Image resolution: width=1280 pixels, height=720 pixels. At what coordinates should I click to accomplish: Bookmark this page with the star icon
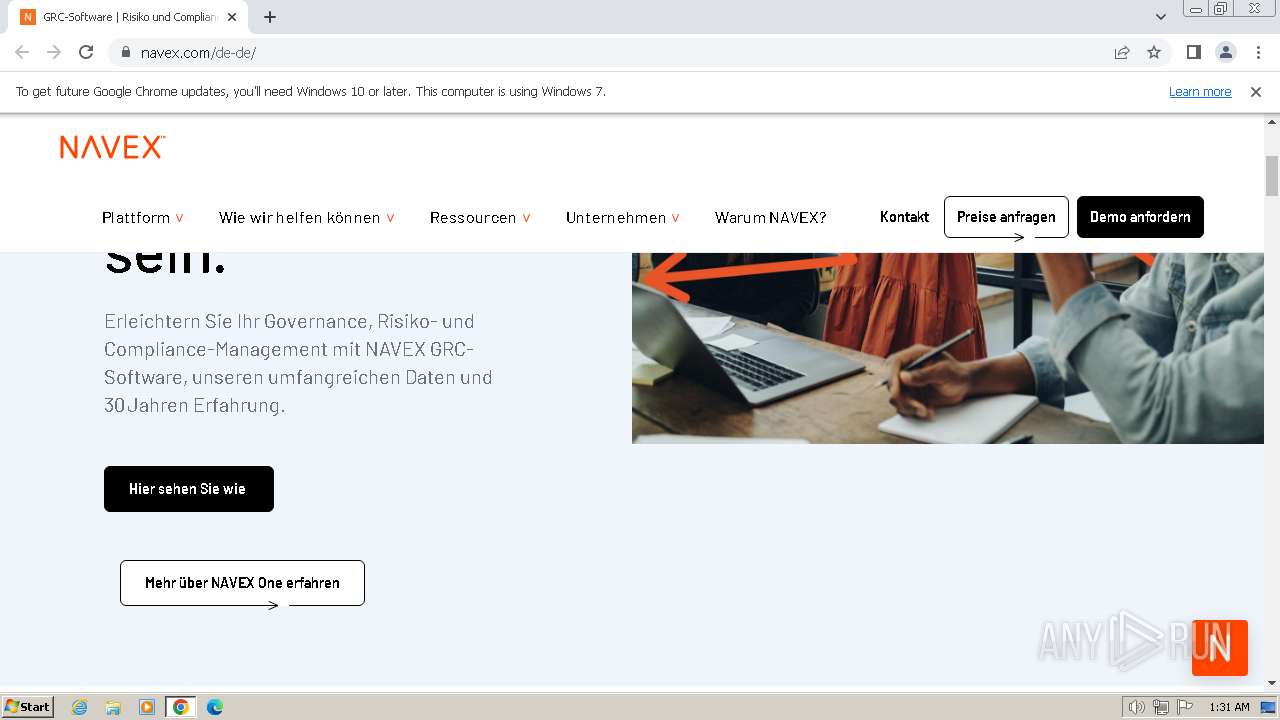[1154, 52]
